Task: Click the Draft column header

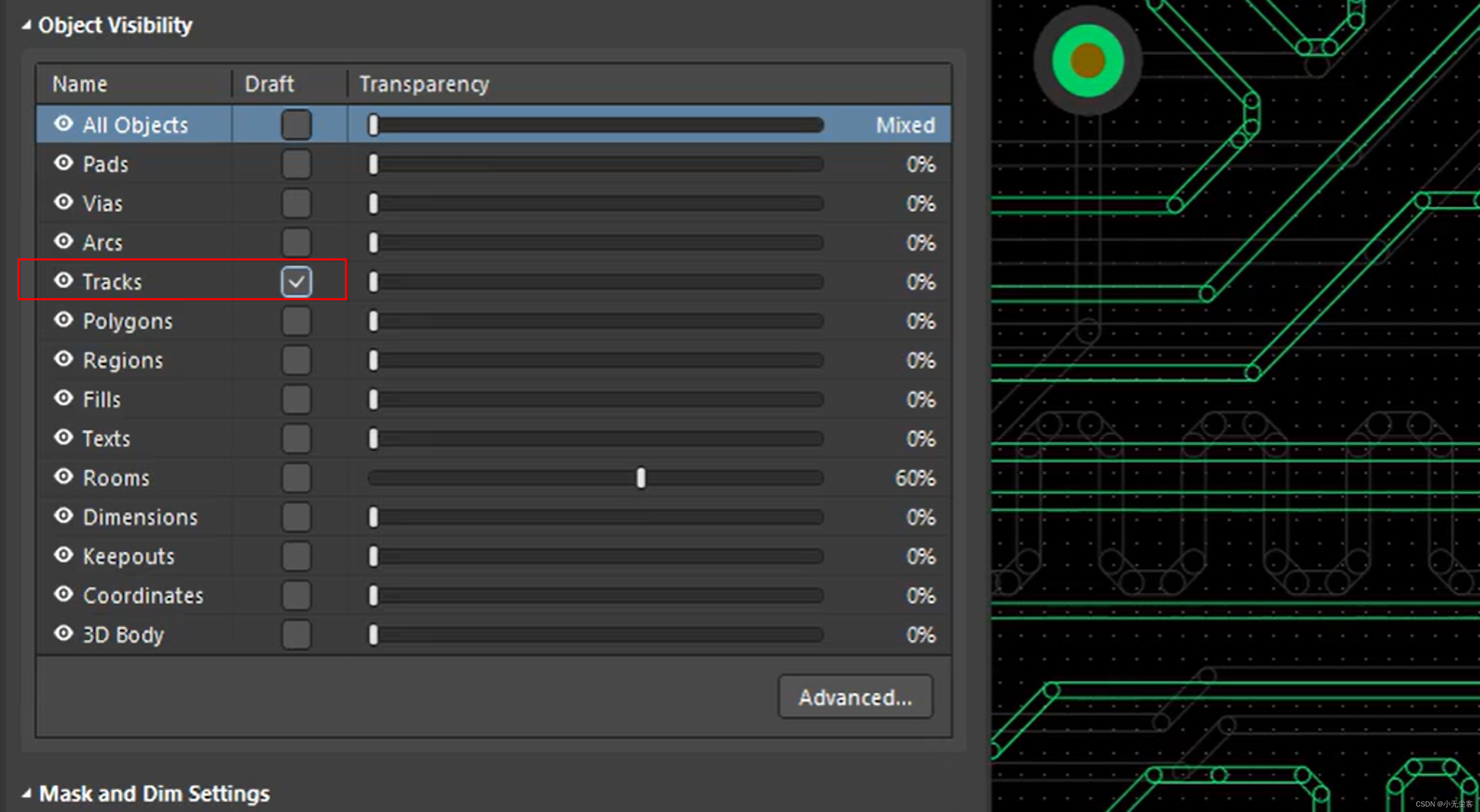Action: point(269,85)
